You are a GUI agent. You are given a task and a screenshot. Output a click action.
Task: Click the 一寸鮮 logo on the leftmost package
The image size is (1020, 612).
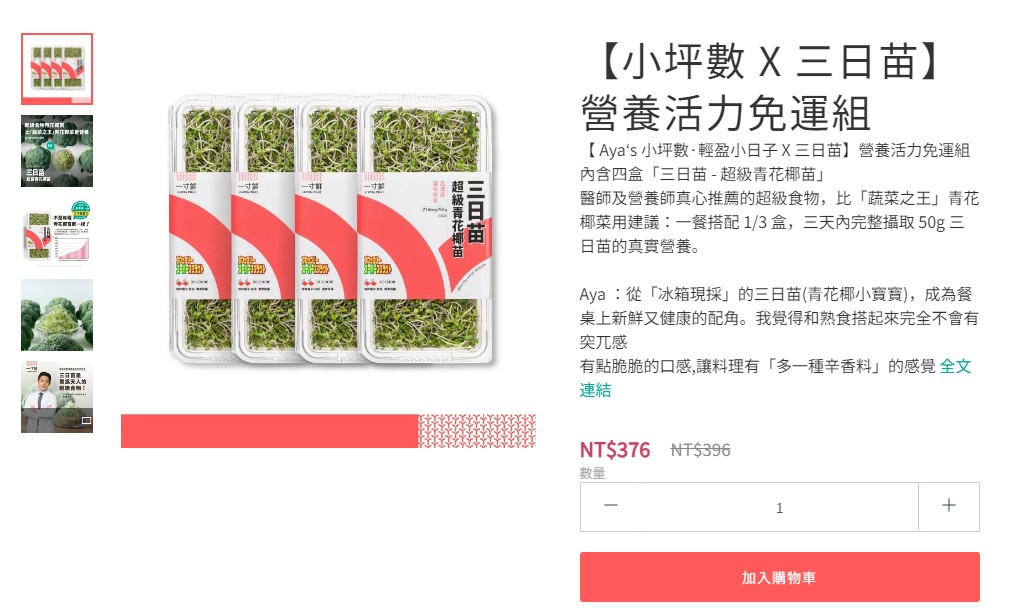[186, 187]
